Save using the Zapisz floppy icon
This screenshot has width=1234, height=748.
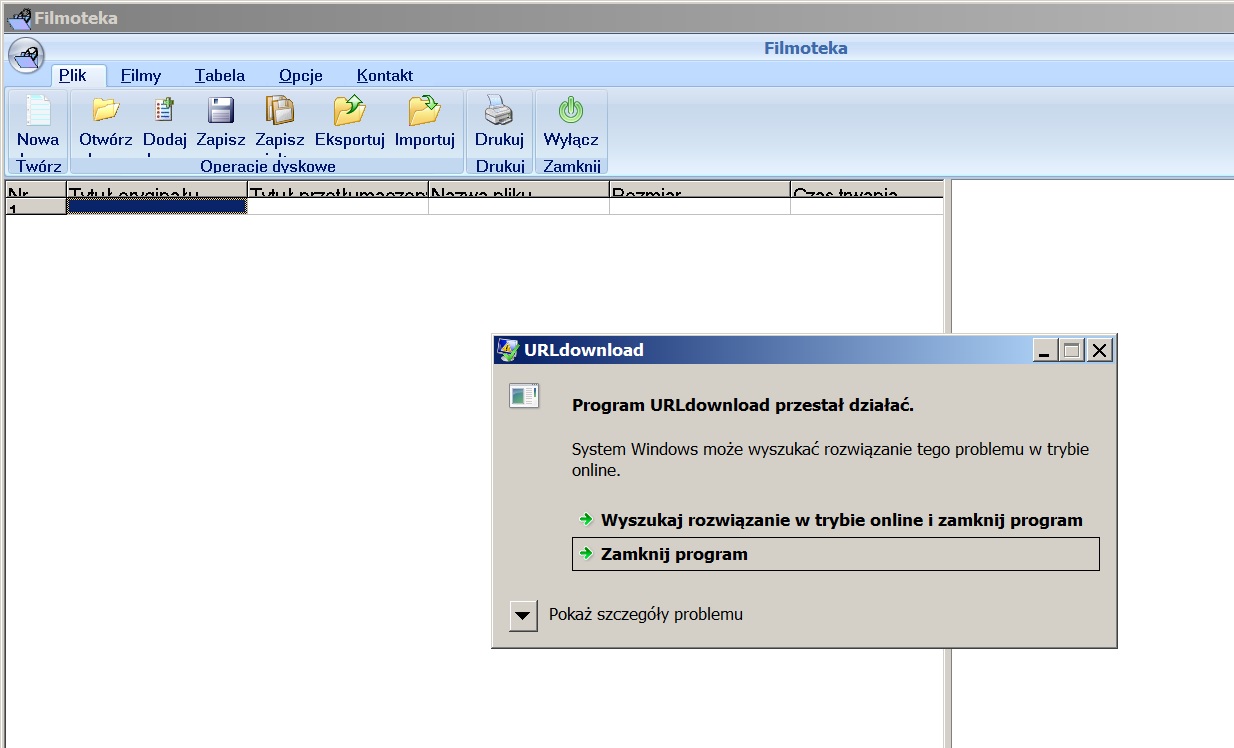[x=220, y=111]
